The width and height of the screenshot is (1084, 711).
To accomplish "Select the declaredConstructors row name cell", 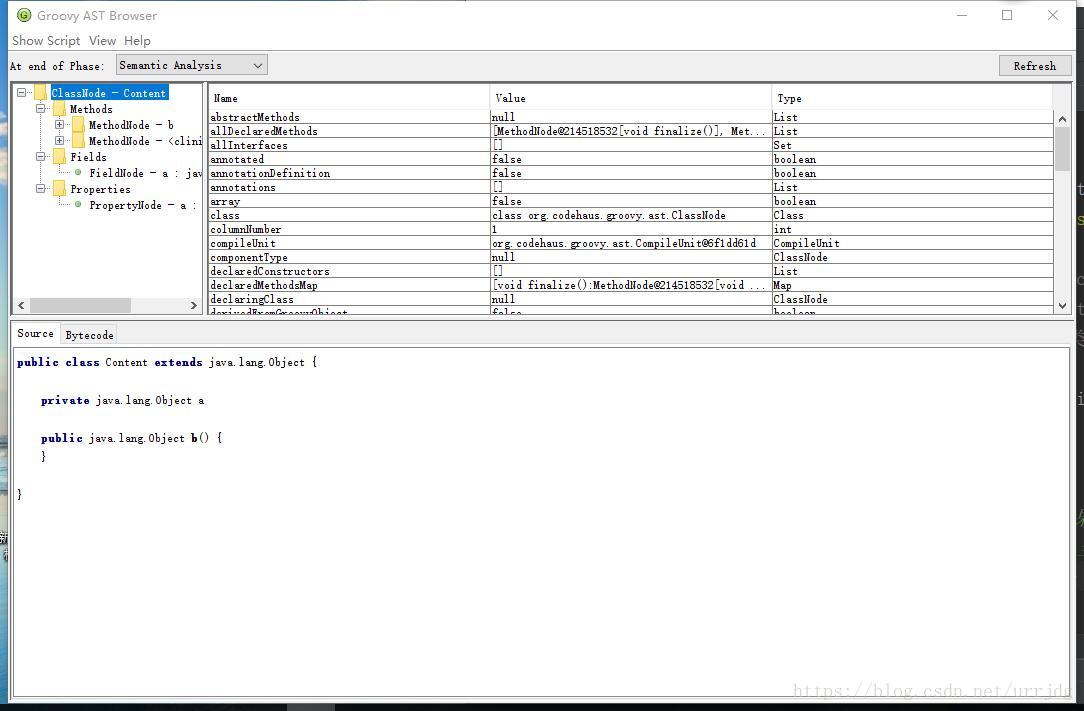I will 349,271.
